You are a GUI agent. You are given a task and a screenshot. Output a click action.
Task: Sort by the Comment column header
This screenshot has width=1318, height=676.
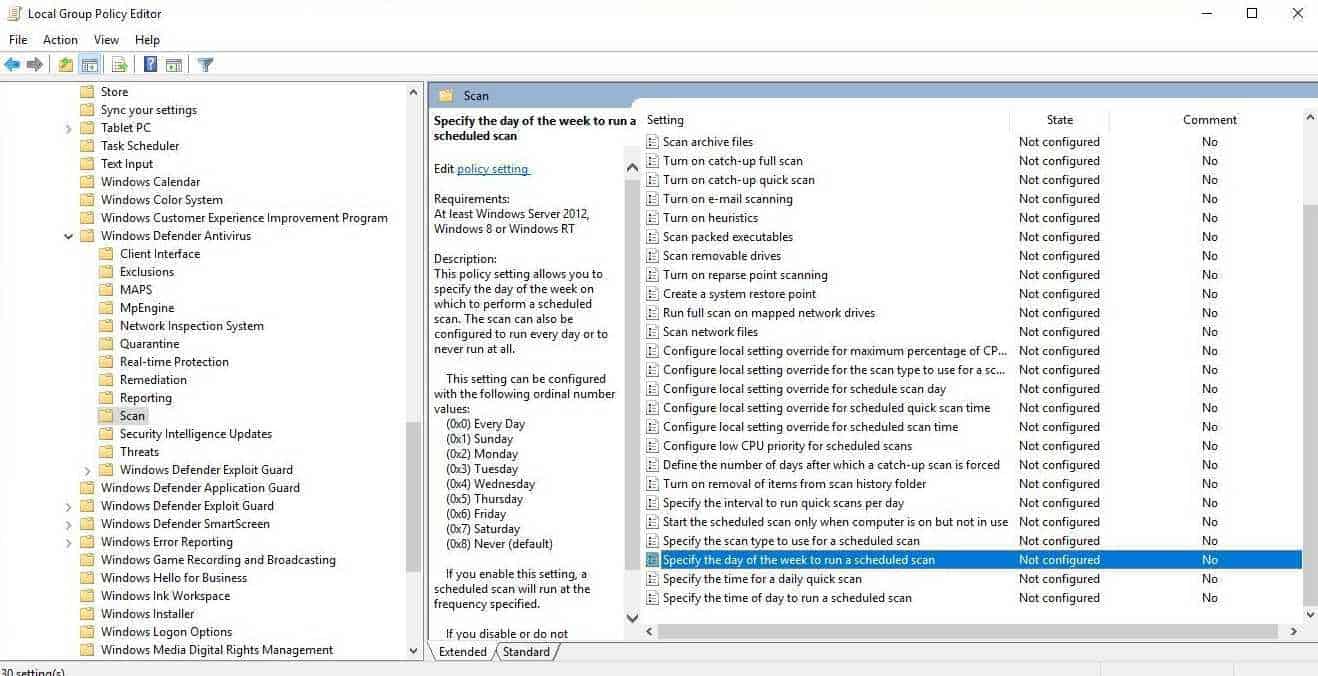(x=1209, y=120)
